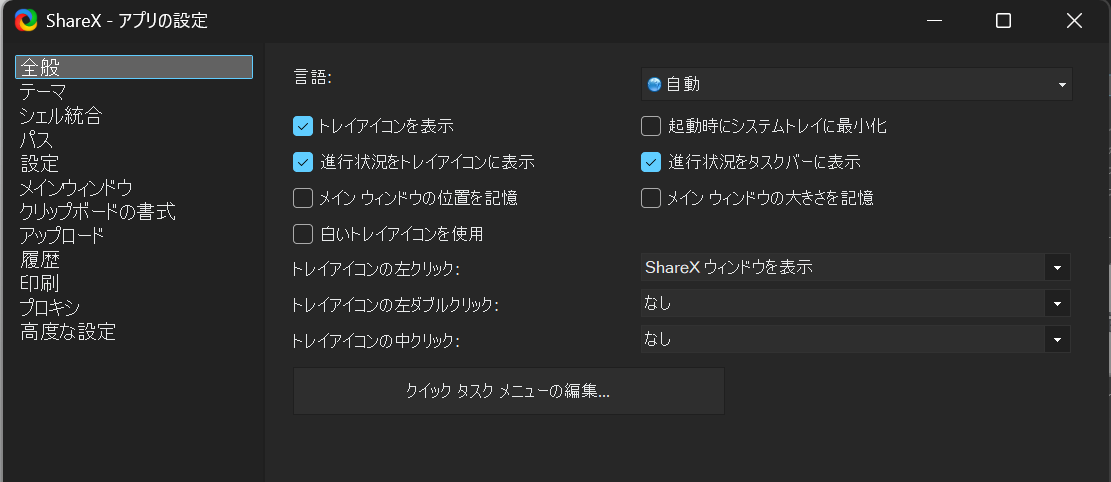Screen dimensions: 1111x482
Task: Toggle 白いトレイアイコンを使用 checkbox
Action: coord(303,234)
